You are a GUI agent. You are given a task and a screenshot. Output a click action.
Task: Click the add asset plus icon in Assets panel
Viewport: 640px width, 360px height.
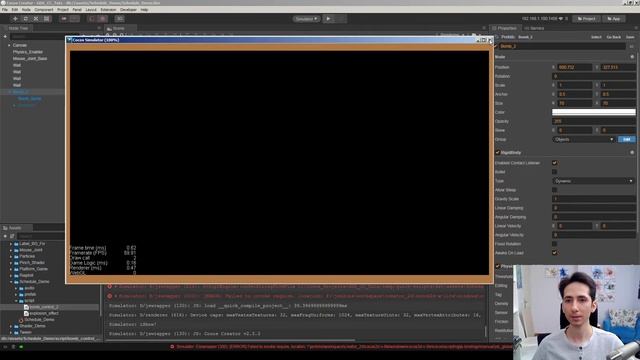click(5, 236)
